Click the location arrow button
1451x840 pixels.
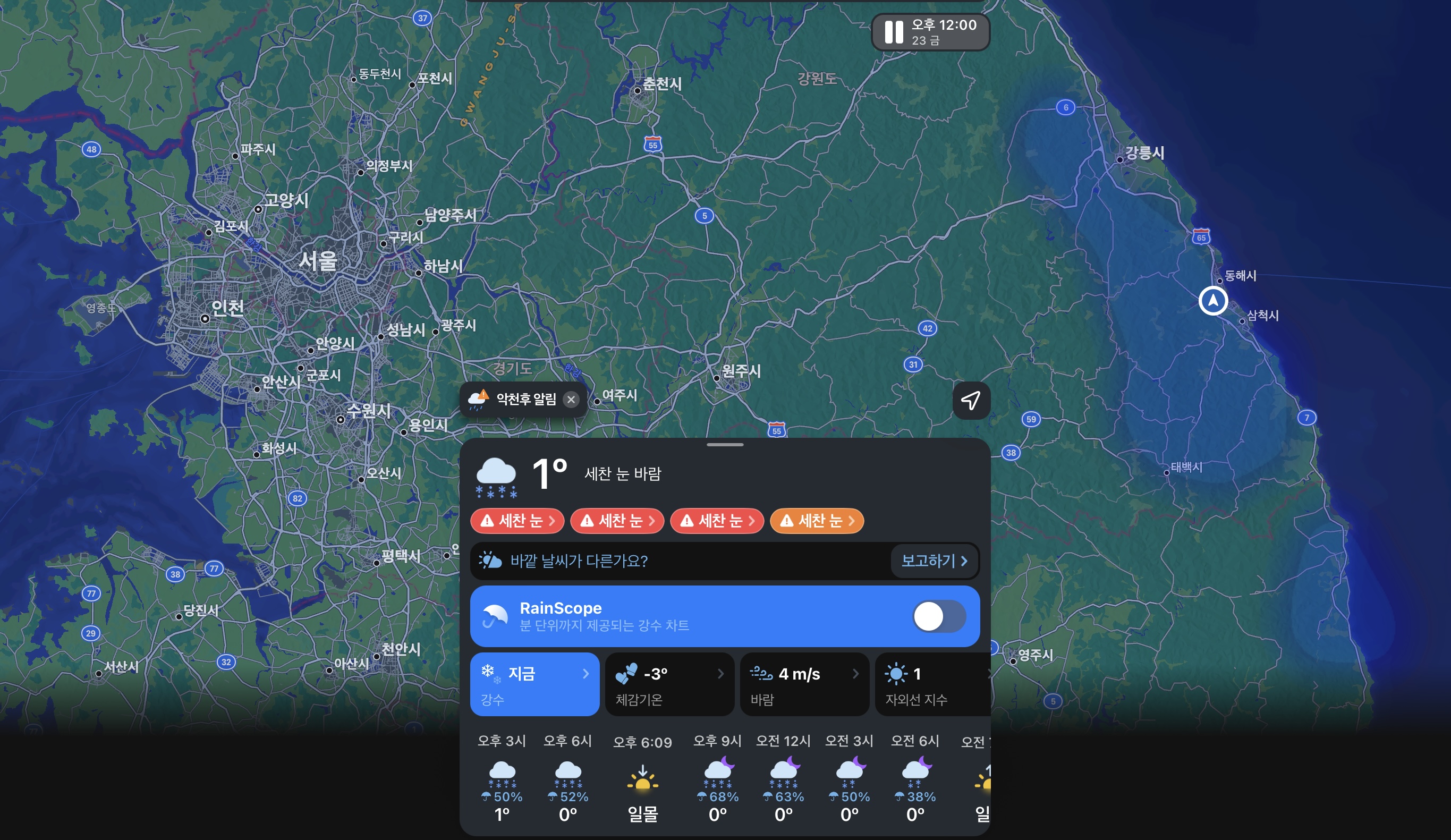tap(971, 400)
